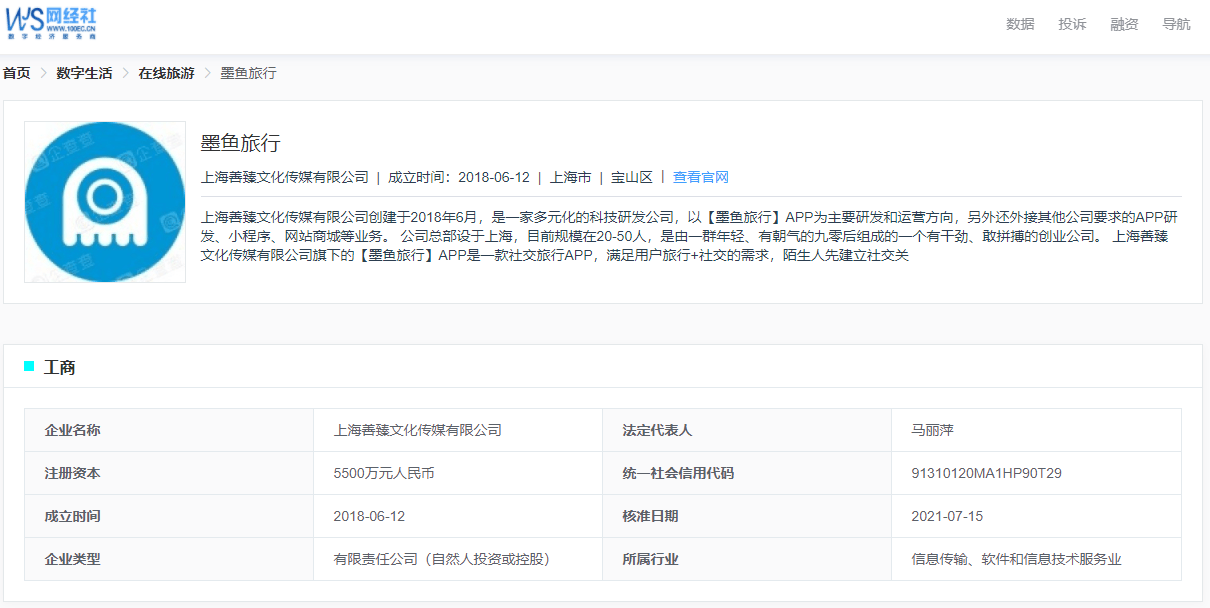Screen dimensions: 1210x608
Task: Click the 数字生活 breadcrumb link
Action: tap(84, 73)
